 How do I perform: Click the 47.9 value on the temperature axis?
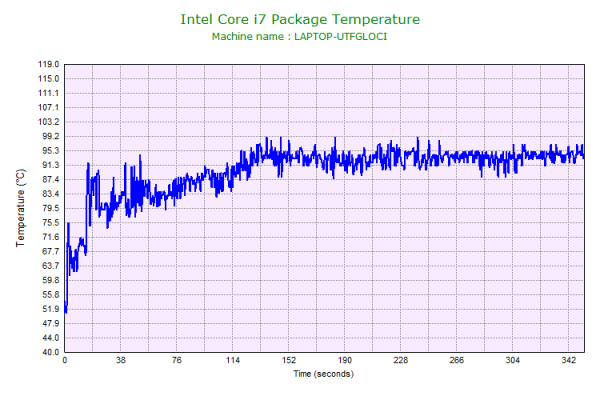point(51,323)
